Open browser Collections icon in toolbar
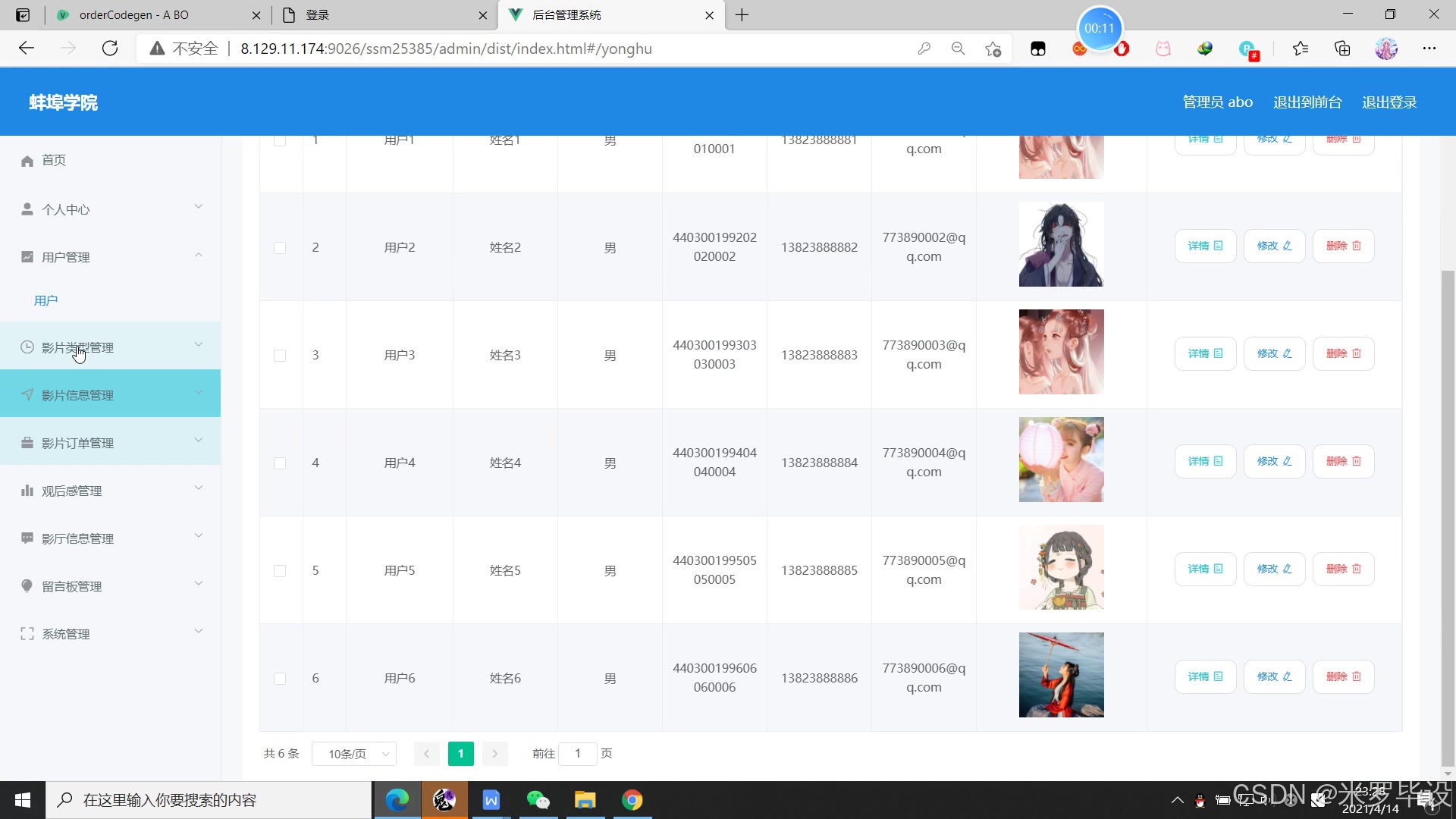The width and height of the screenshot is (1456, 819). [x=1342, y=49]
